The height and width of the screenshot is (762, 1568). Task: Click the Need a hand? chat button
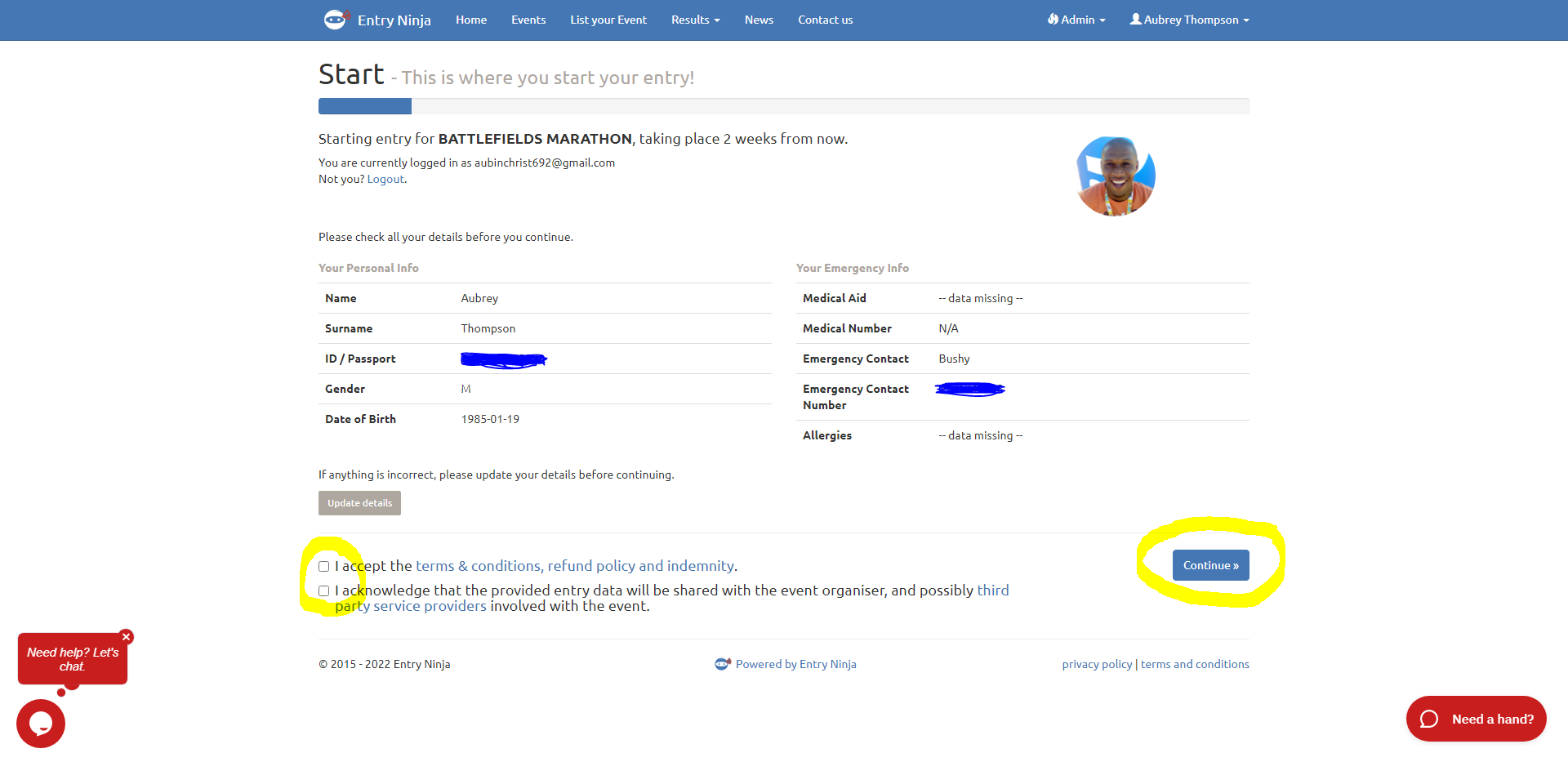pyautogui.click(x=1476, y=719)
